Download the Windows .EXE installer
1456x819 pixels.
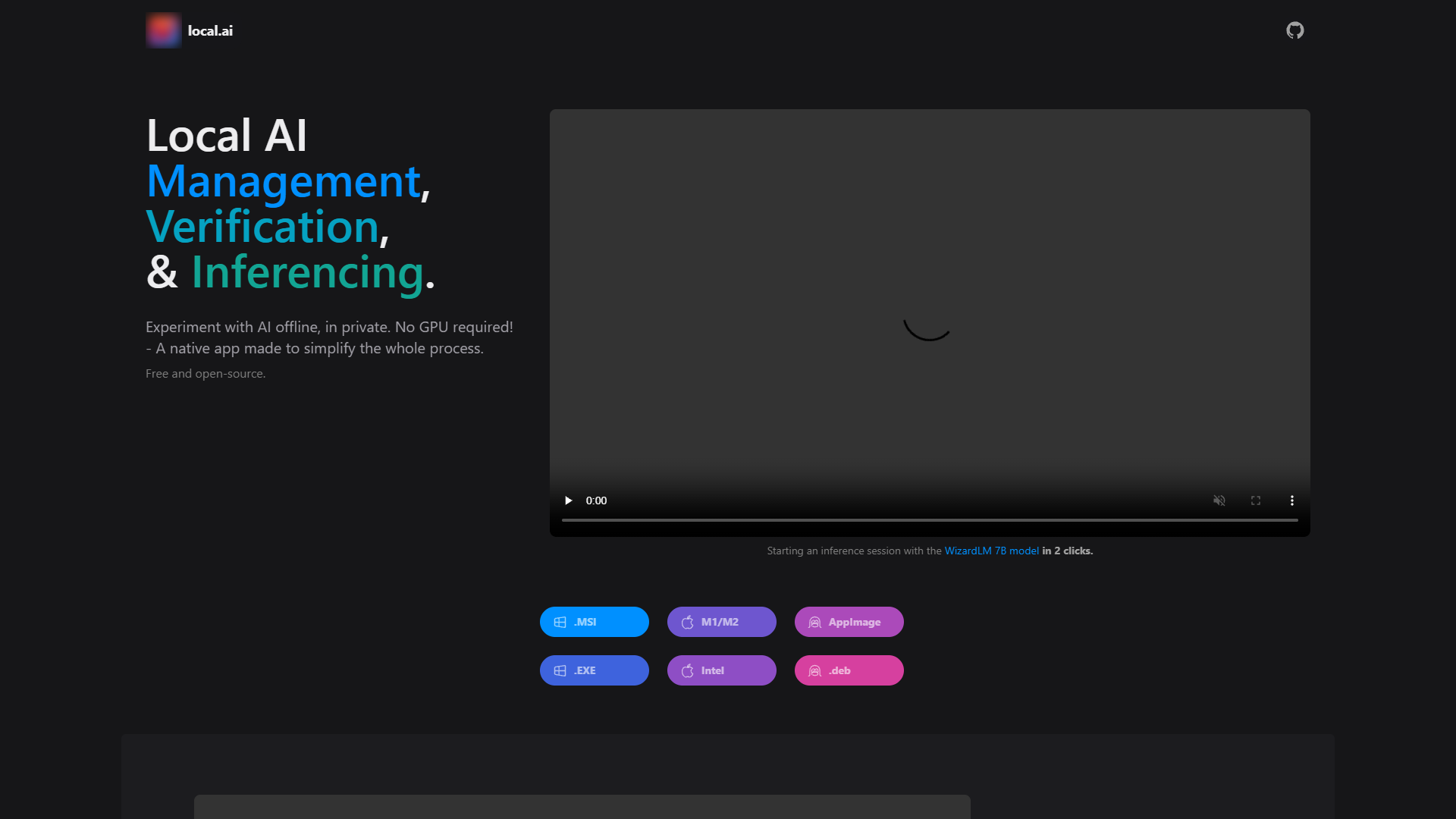[x=595, y=670]
